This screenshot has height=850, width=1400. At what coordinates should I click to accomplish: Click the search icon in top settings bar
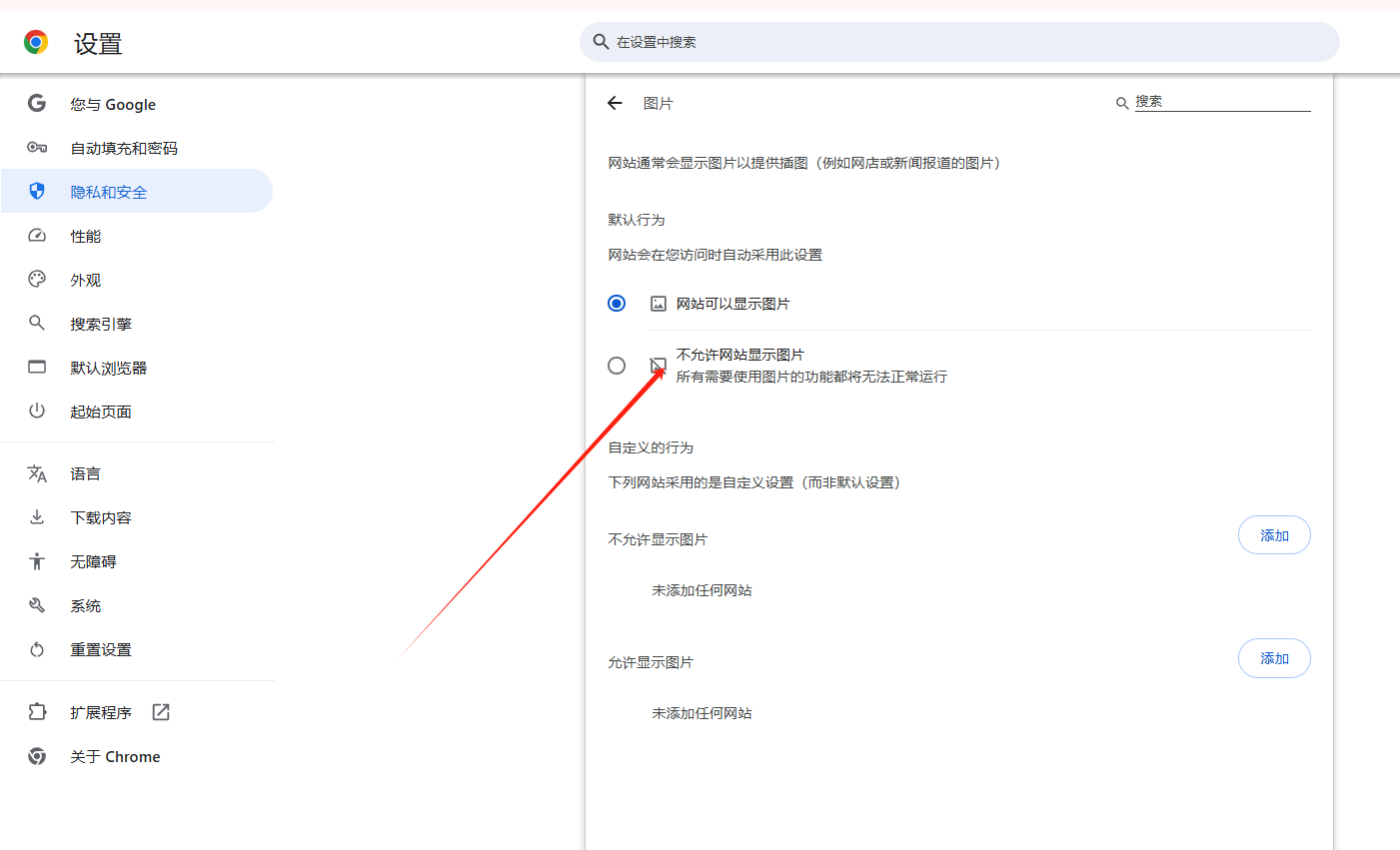[601, 42]
